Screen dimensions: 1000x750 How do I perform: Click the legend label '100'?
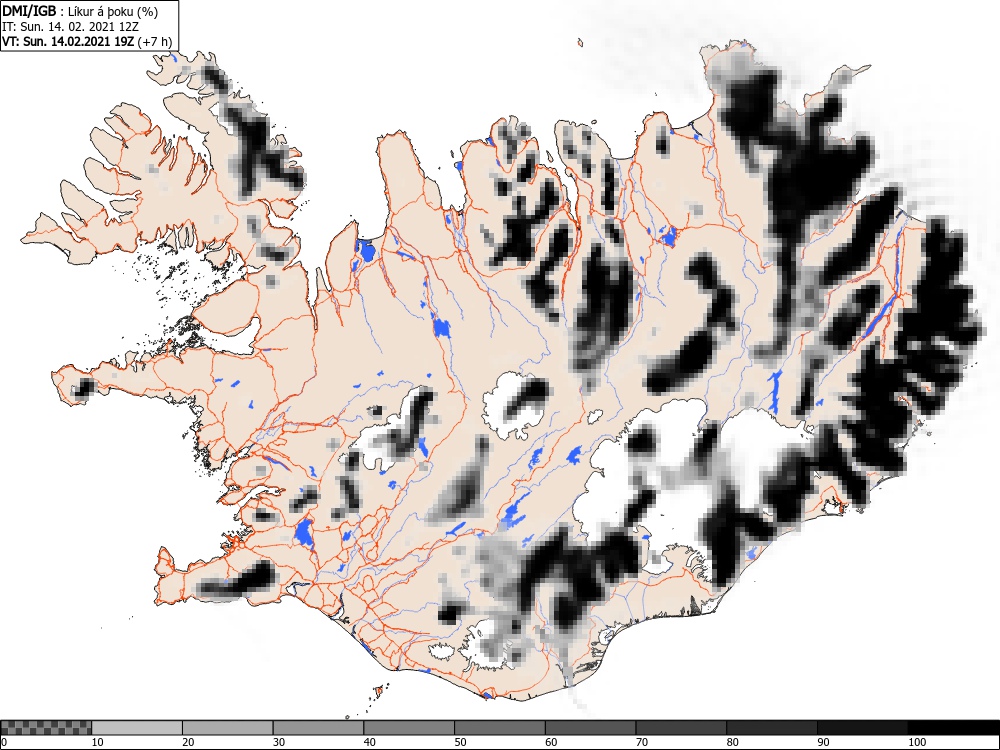[917, 742]
